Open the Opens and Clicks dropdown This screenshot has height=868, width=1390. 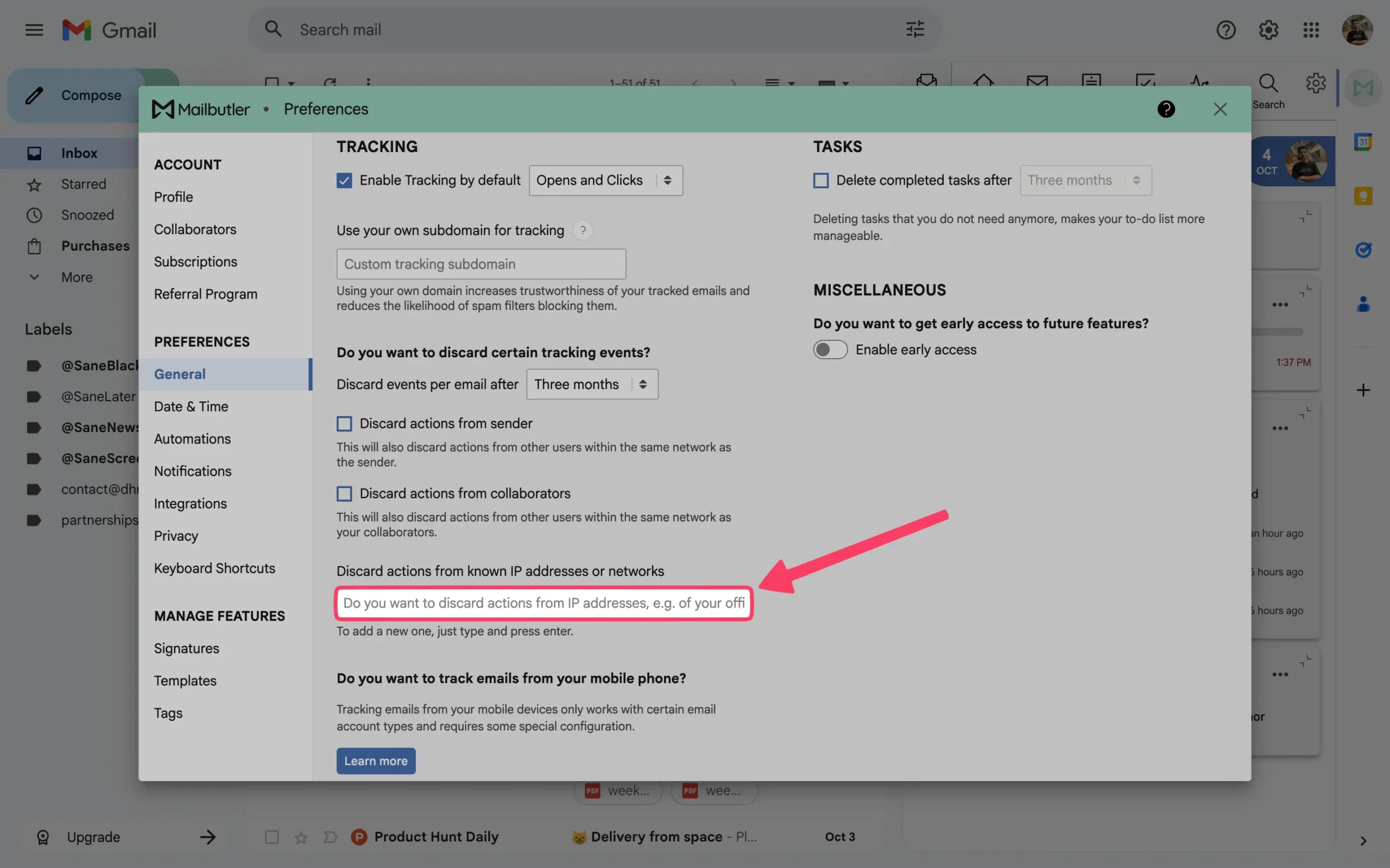[605, 180]
